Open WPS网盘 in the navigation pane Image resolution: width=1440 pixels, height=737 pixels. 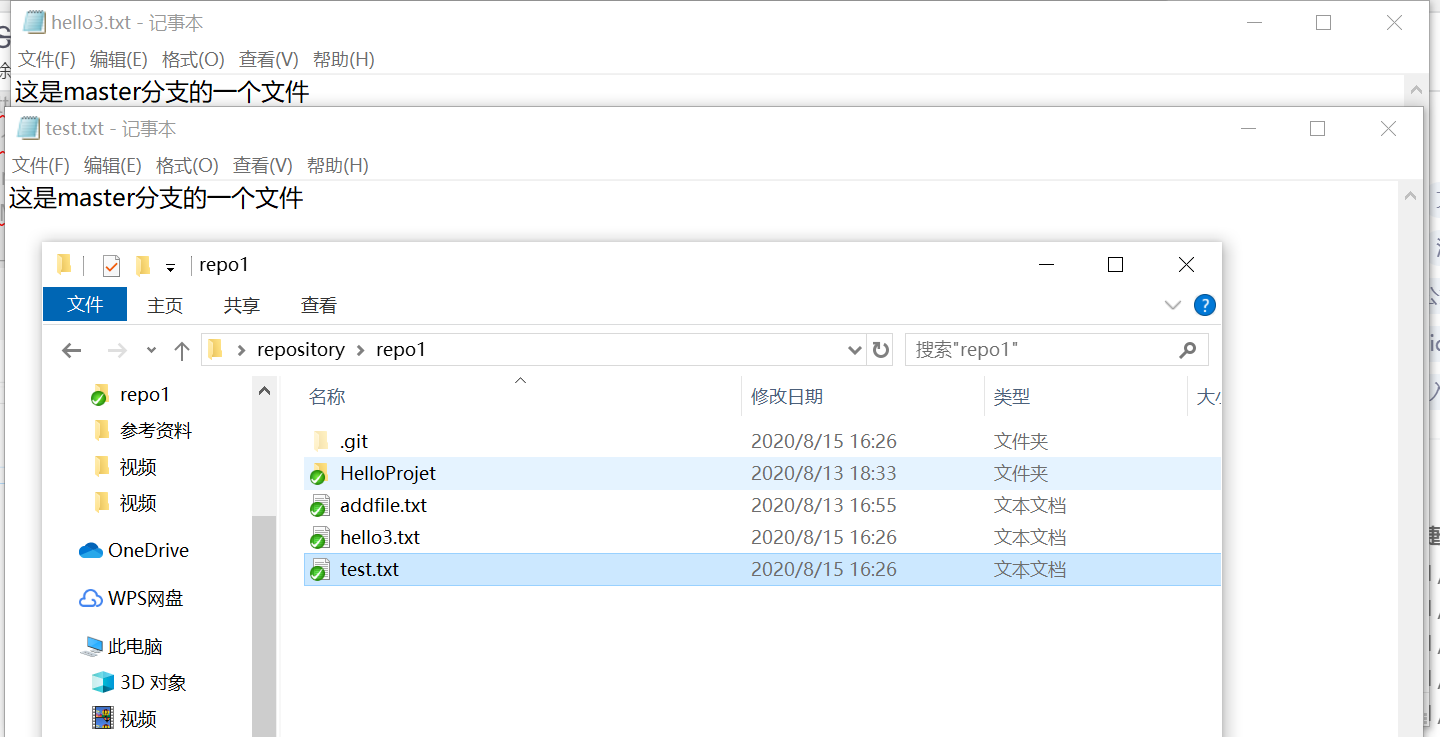(x=146, y=598)
